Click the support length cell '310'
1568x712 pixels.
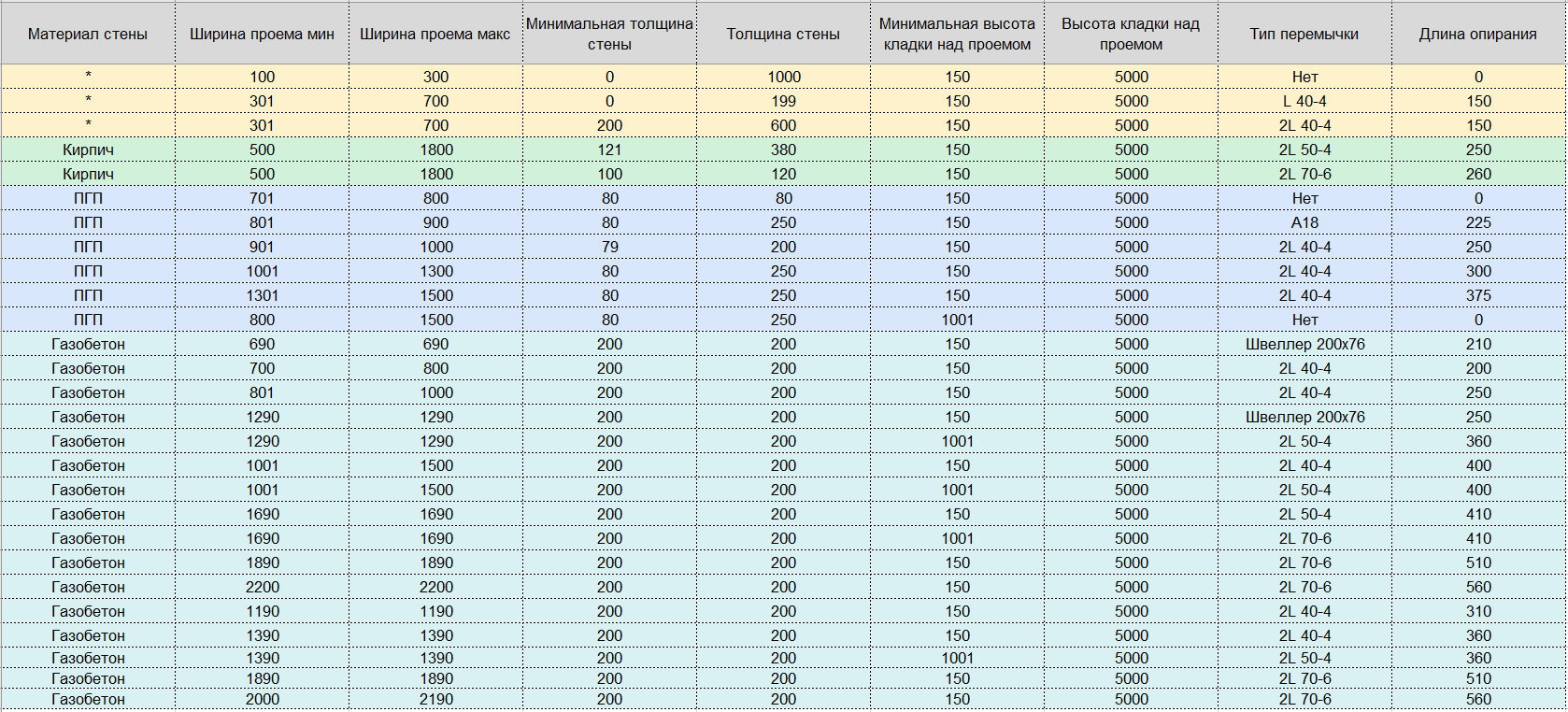click(x=1478, y=611)
